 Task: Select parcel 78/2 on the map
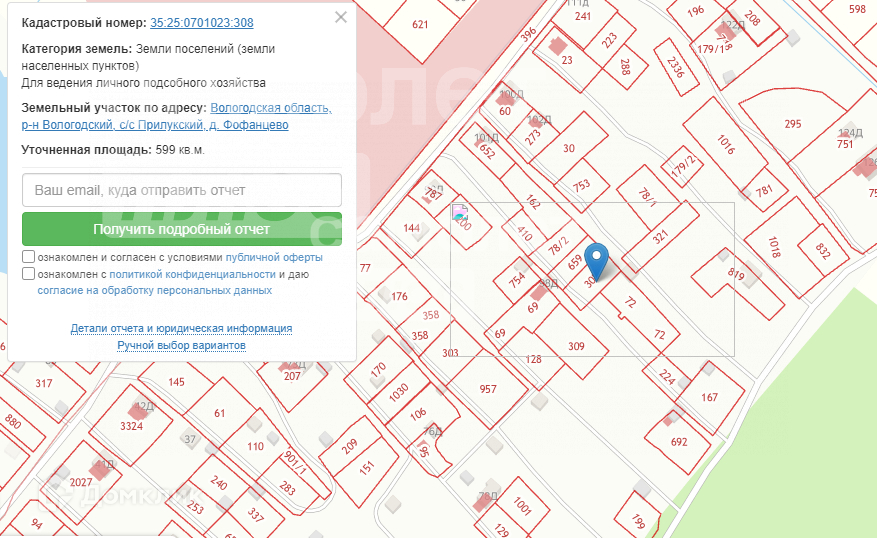tap(558, 246)
